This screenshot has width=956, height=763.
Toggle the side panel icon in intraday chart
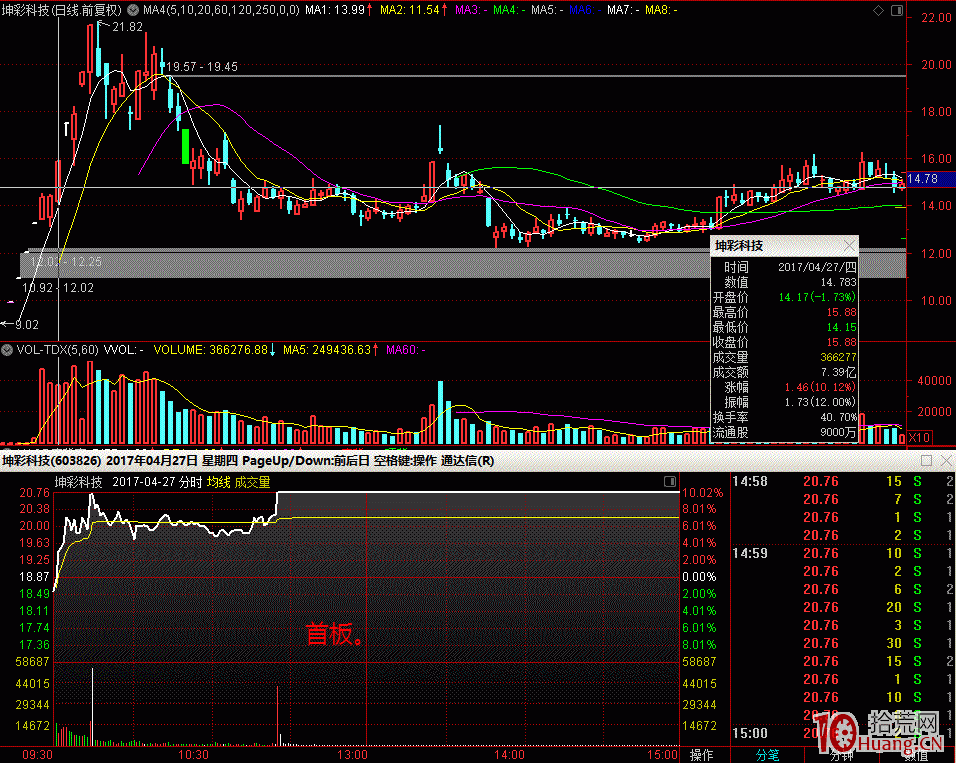point(670,482)
